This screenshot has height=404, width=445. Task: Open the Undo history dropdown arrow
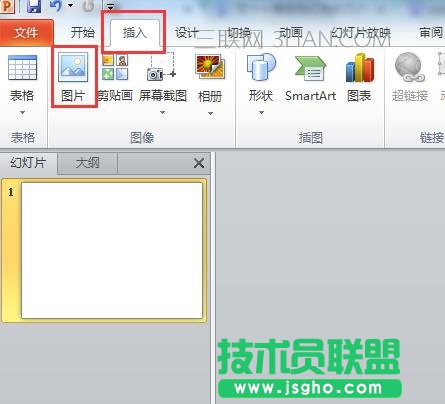(x=70, y=5)
